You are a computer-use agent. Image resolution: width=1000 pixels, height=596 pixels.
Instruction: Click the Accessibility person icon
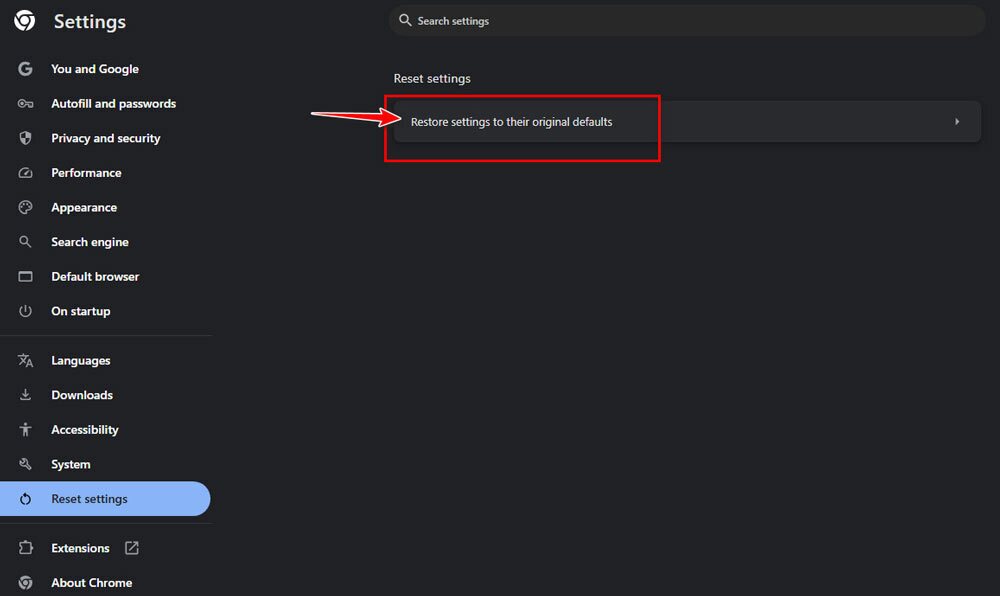(x=25, y=430)
